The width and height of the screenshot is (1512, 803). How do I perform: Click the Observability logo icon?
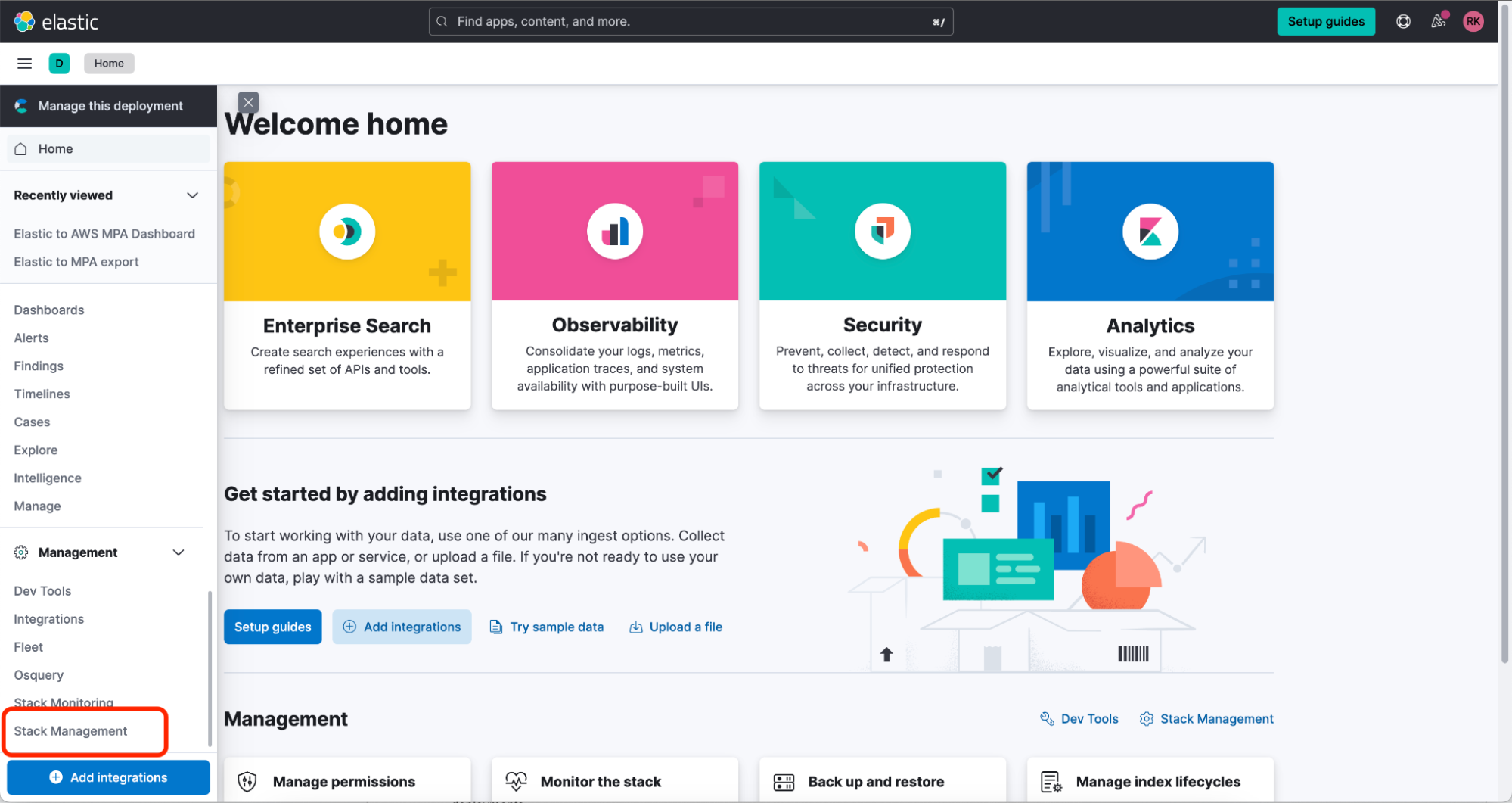point(615,231)
